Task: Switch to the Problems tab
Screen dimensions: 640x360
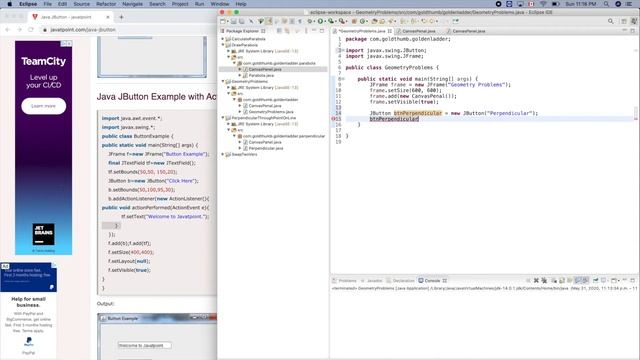Action: pyautogui.click(x=344, y=280)
